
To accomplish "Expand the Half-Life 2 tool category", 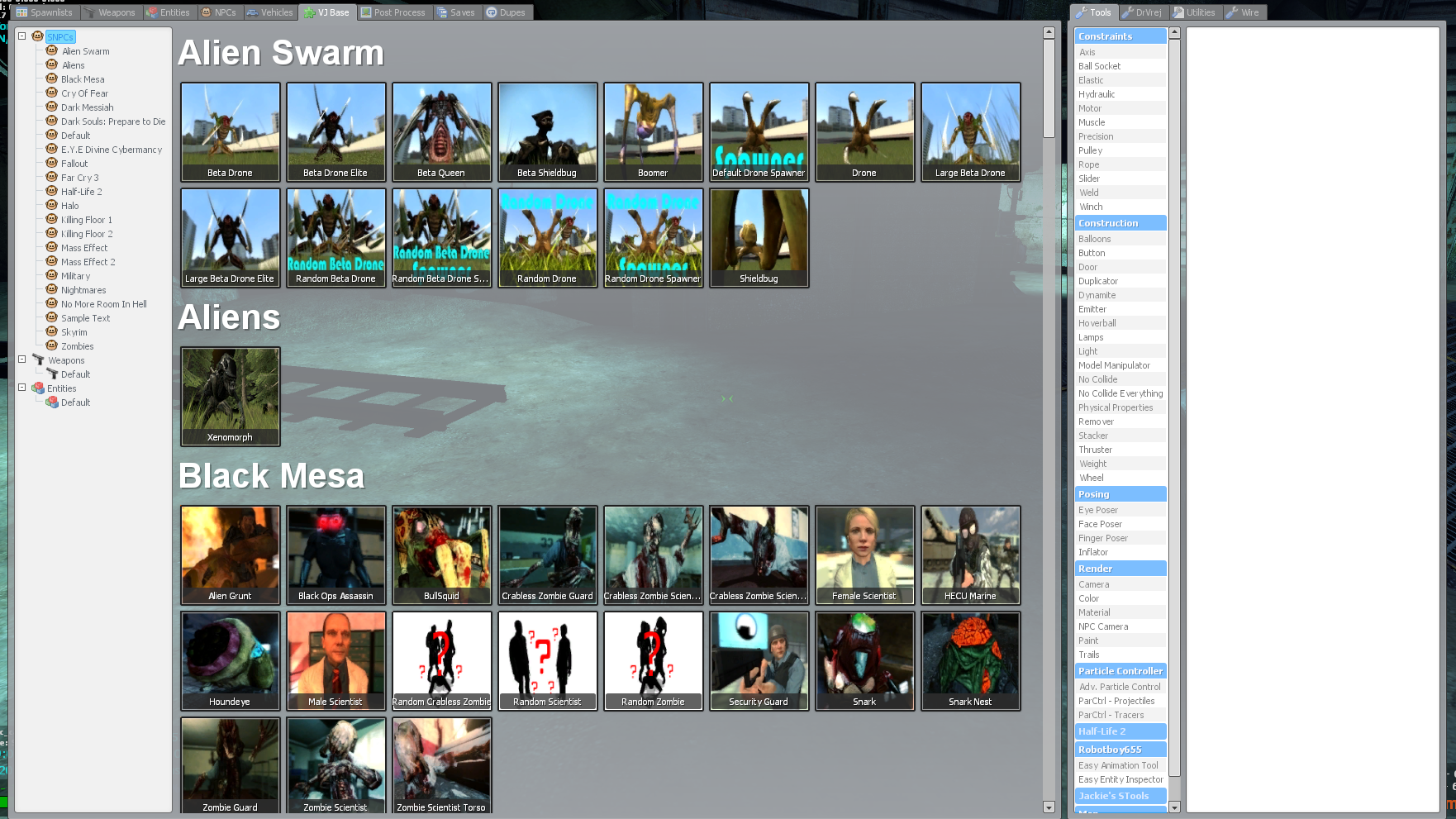I will tap(1121, 731).
